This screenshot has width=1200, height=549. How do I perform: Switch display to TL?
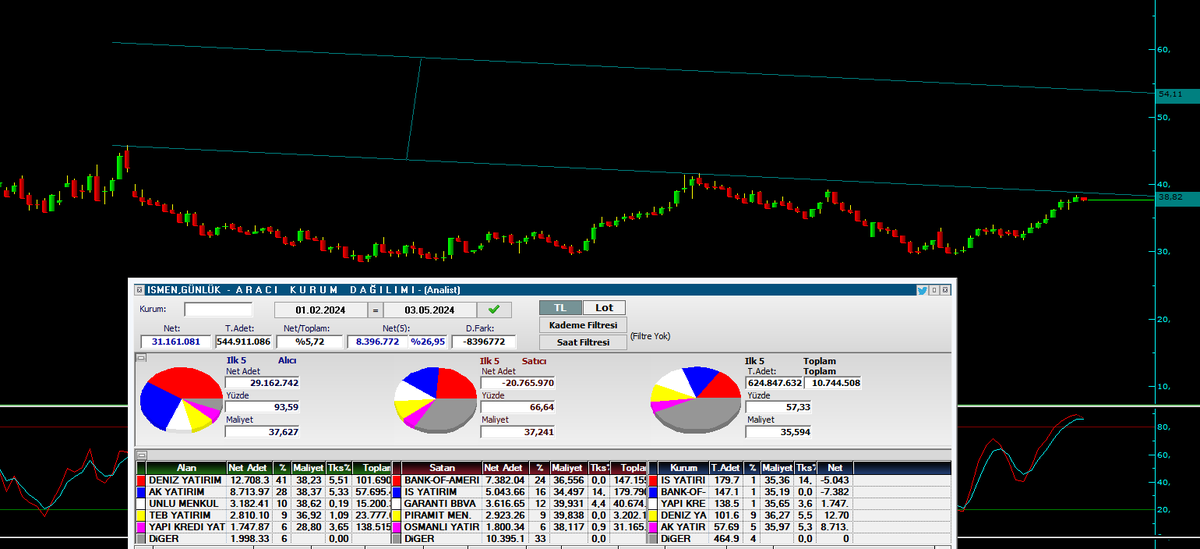pyautogui.click(x=559, y=308)
